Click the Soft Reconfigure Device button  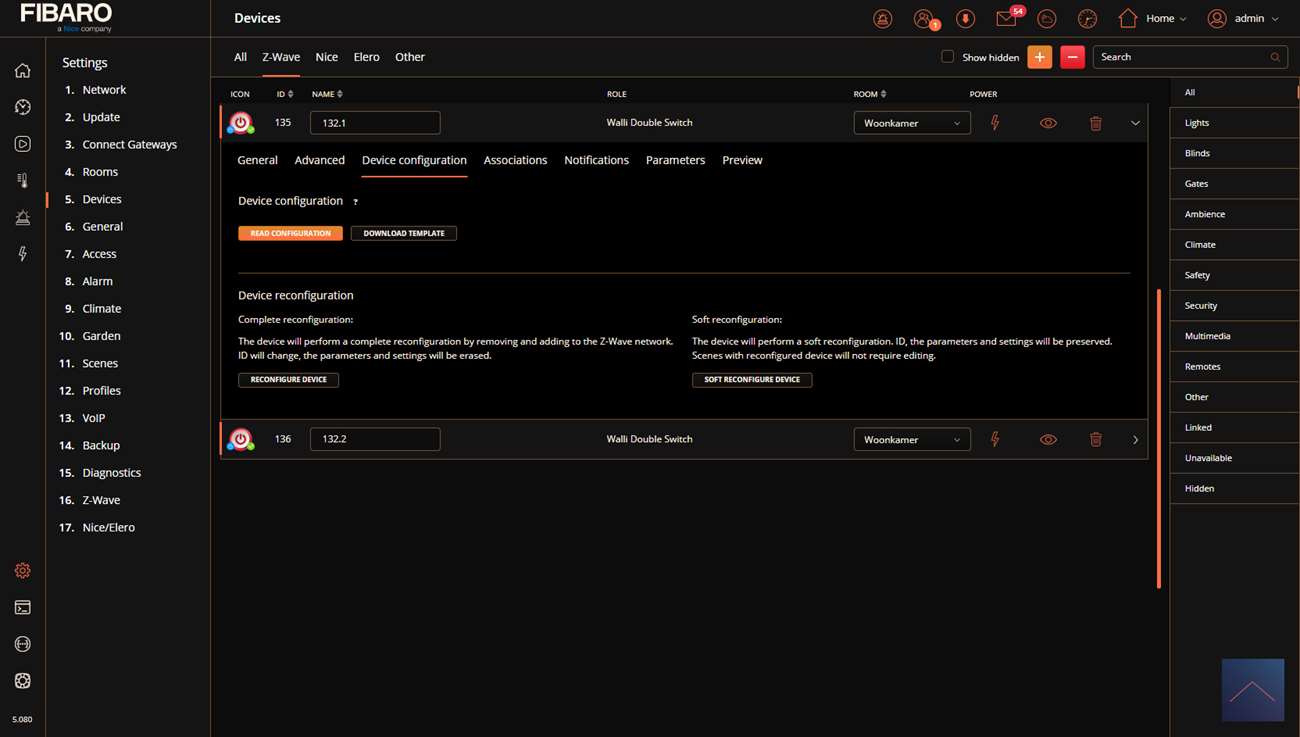point(751,380)
